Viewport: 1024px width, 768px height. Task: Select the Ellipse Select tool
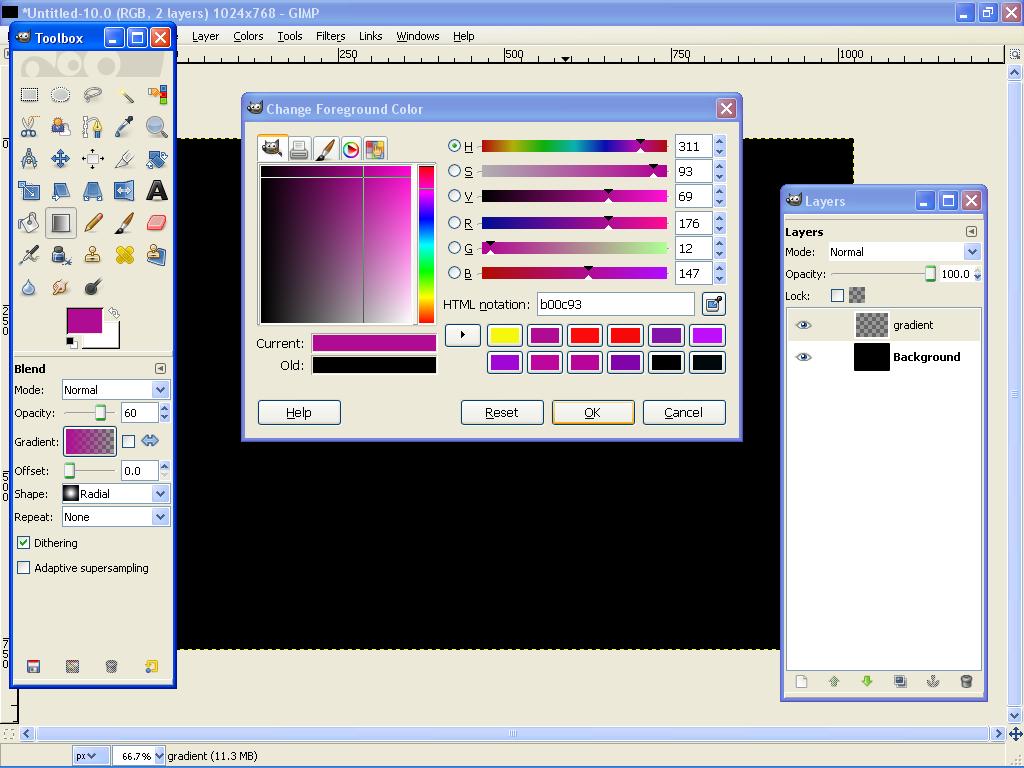tap(61, 95)
